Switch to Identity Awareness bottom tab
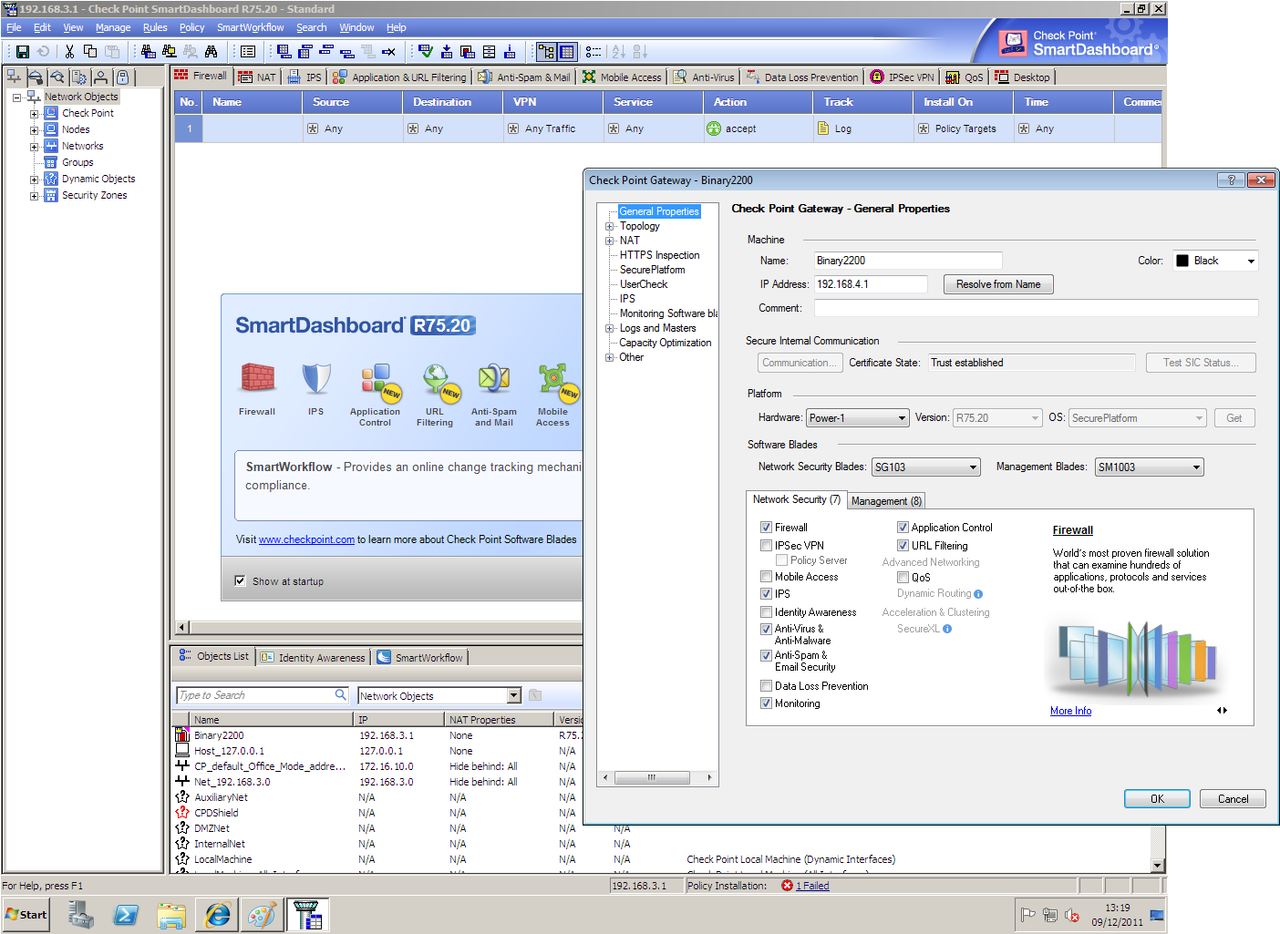Screen dimensions: 1280x934 313,657
